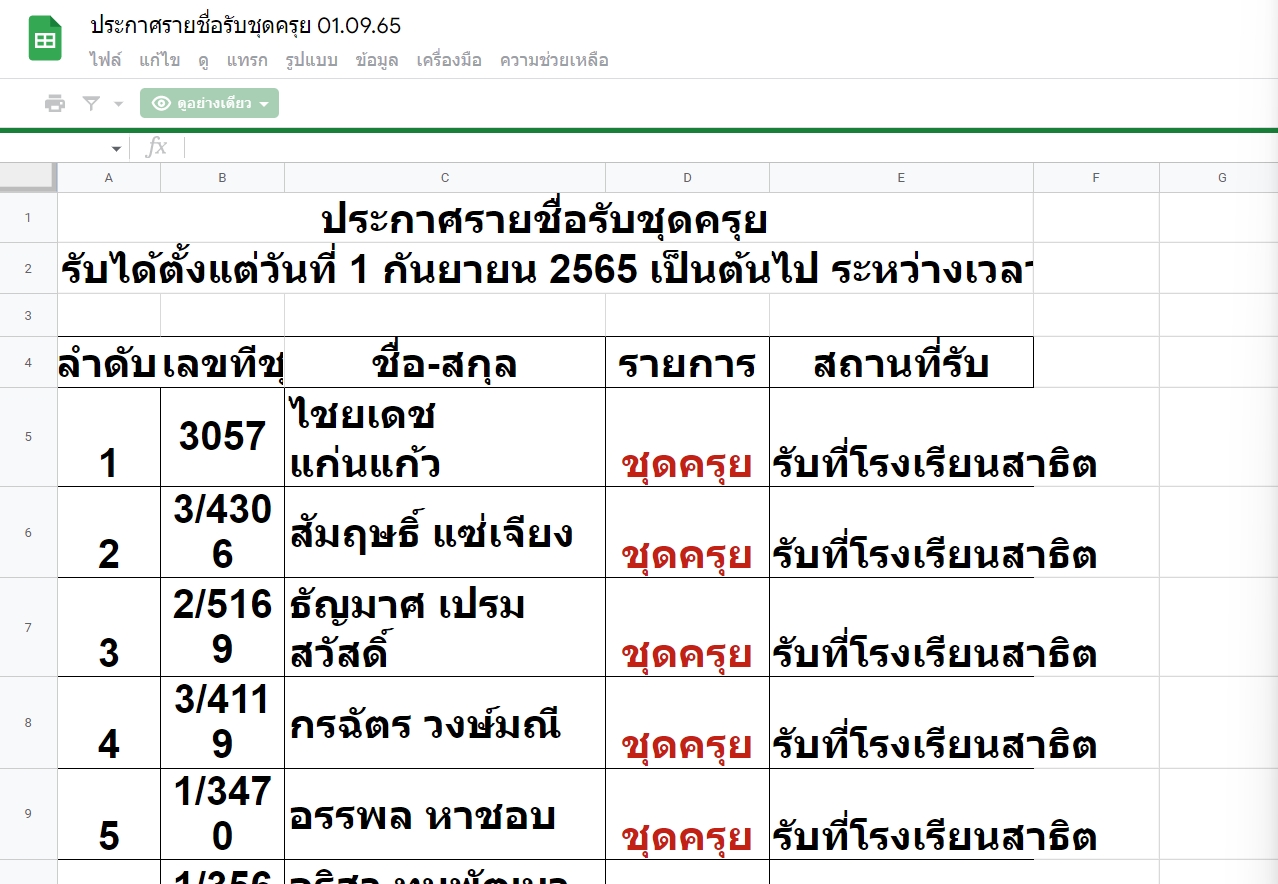Open the ความช่วยเหลือ menu

coord(554,60)
